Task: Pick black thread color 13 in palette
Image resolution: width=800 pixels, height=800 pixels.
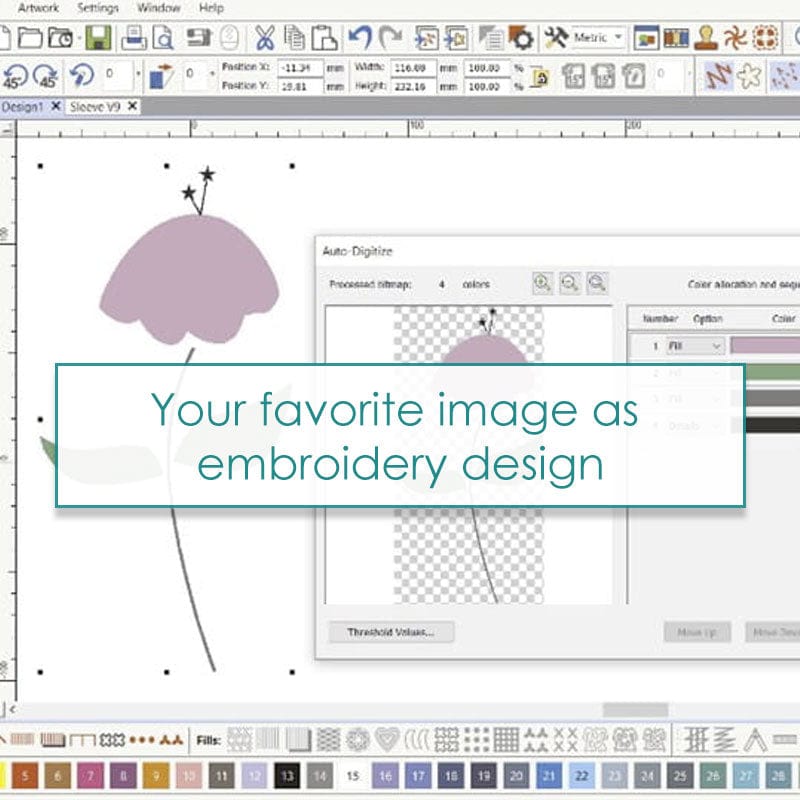Action: pos(288,775)
